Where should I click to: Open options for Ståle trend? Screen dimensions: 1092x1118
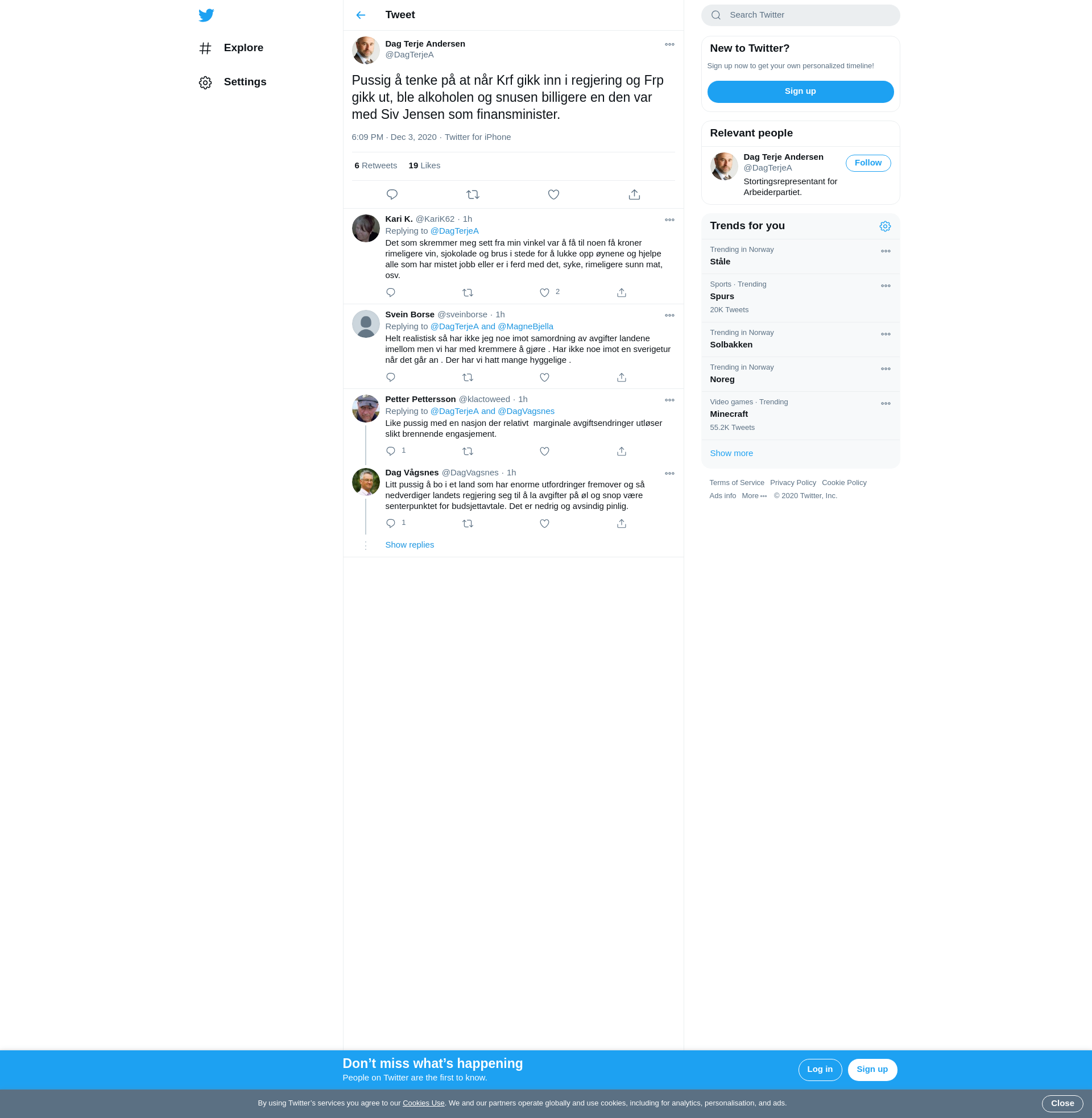point(886,251)
